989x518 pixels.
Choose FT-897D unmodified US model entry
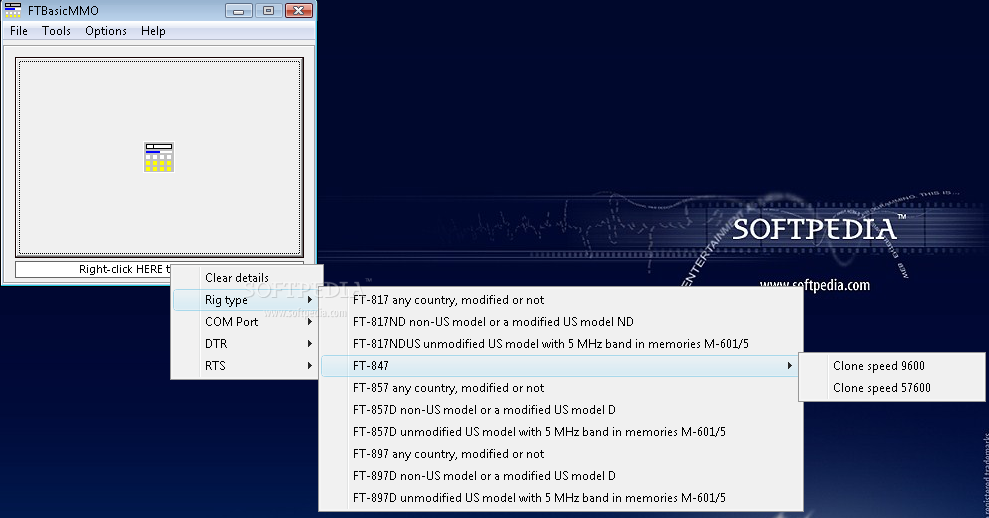pos(561,498)
